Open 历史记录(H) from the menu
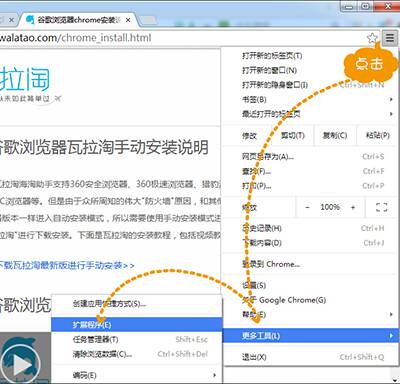 [x=310, y=228]
